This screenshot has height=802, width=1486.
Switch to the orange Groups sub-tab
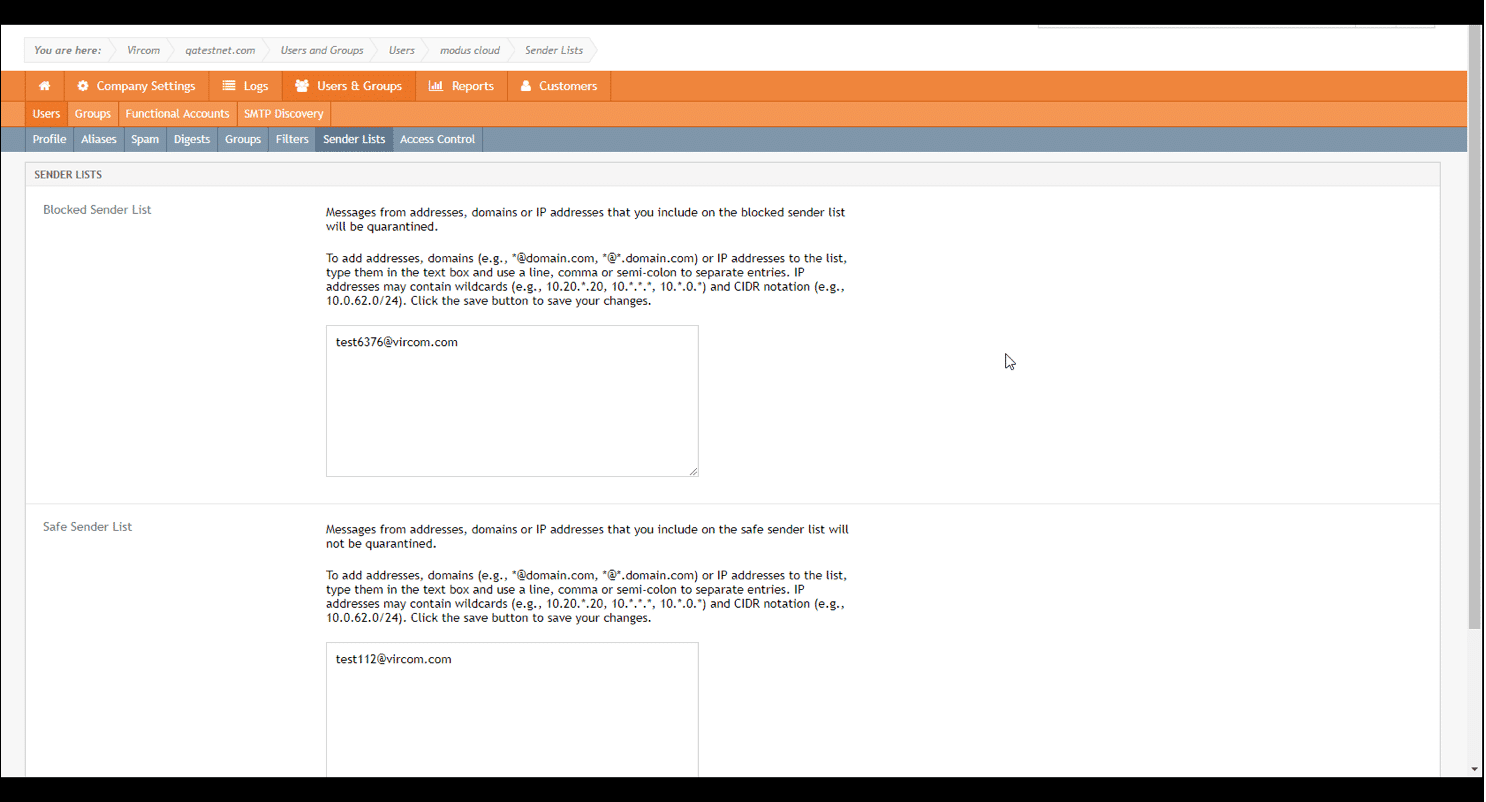click(93, 114)
